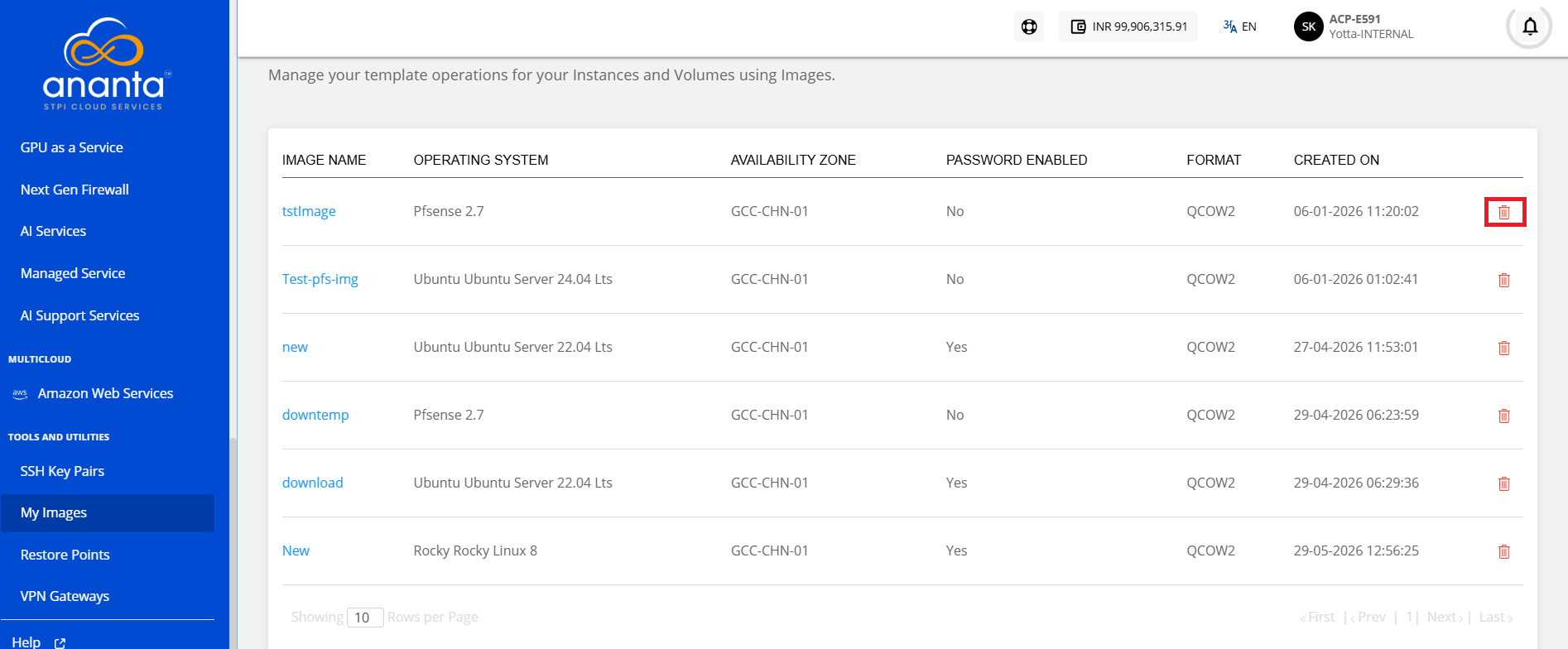The image size is (1568, 649).
Task: Open the SK user avatar menu
Action: click(1308, 26)
